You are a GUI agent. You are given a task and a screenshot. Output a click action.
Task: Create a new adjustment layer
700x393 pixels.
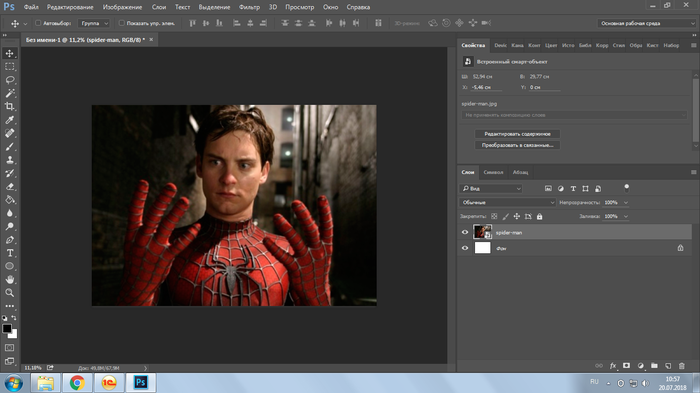pos(641,366)
